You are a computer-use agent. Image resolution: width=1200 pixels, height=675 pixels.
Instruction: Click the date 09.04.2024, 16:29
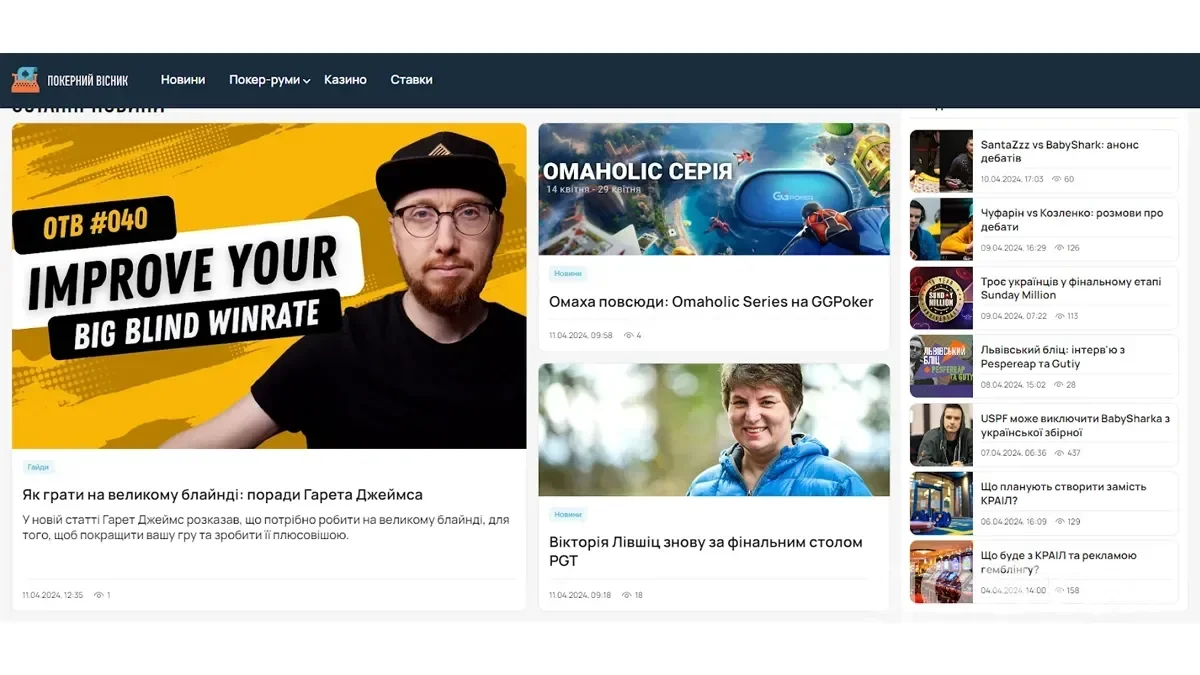[1013, 248]
